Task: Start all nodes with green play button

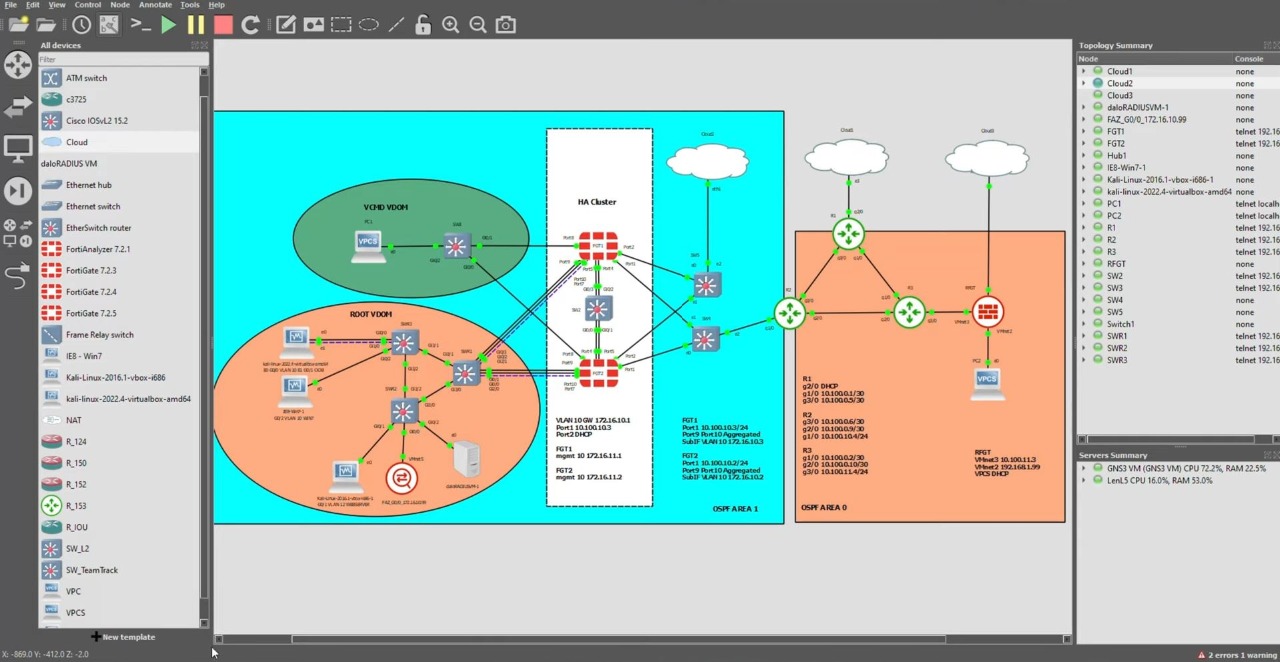Action: (x=168, y=25)
